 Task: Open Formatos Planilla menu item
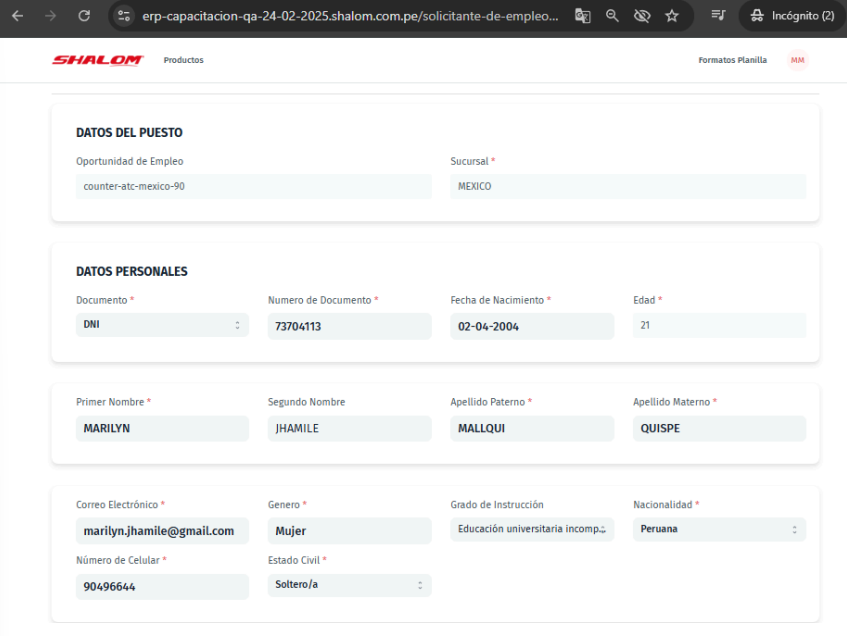[732, 60]
